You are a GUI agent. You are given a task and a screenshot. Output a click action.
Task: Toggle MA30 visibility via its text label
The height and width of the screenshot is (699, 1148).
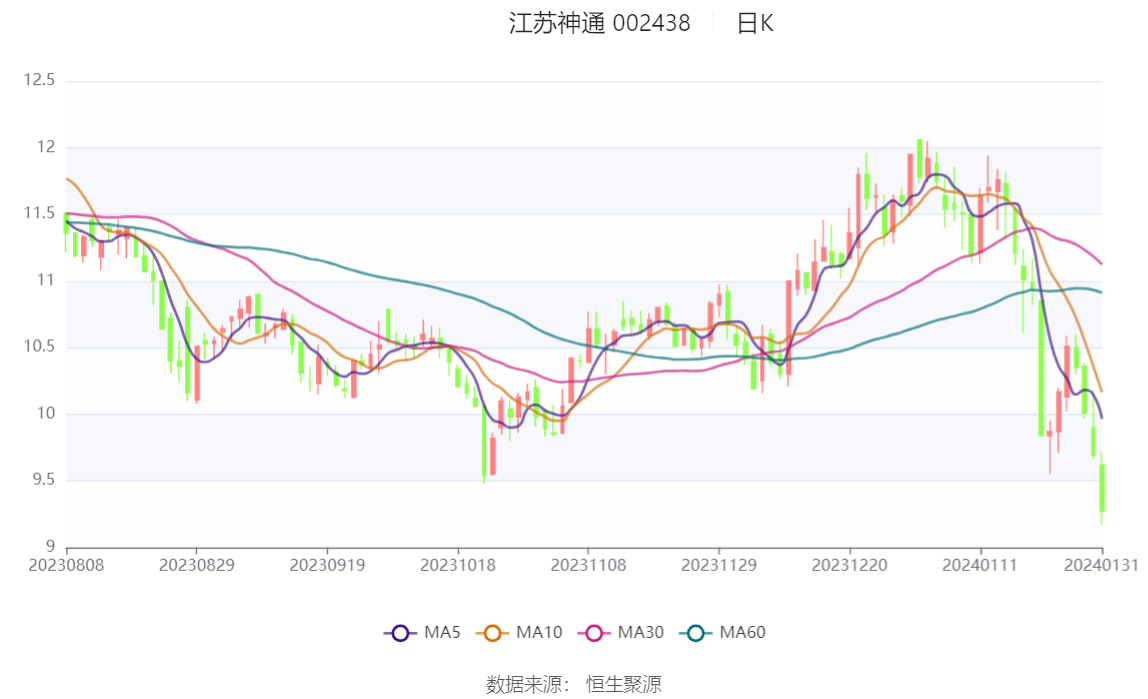point(641,632)
